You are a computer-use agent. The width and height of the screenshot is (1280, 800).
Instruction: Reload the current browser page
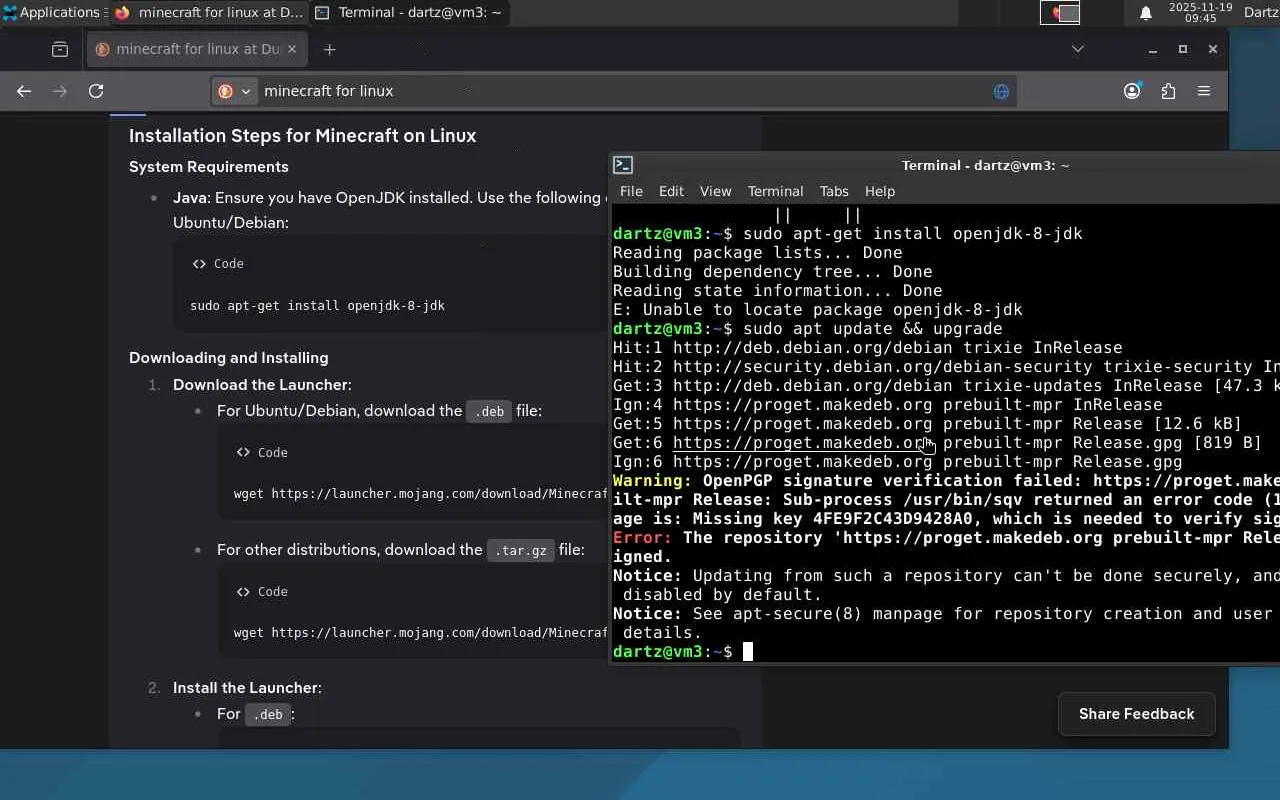coord(96,91)
